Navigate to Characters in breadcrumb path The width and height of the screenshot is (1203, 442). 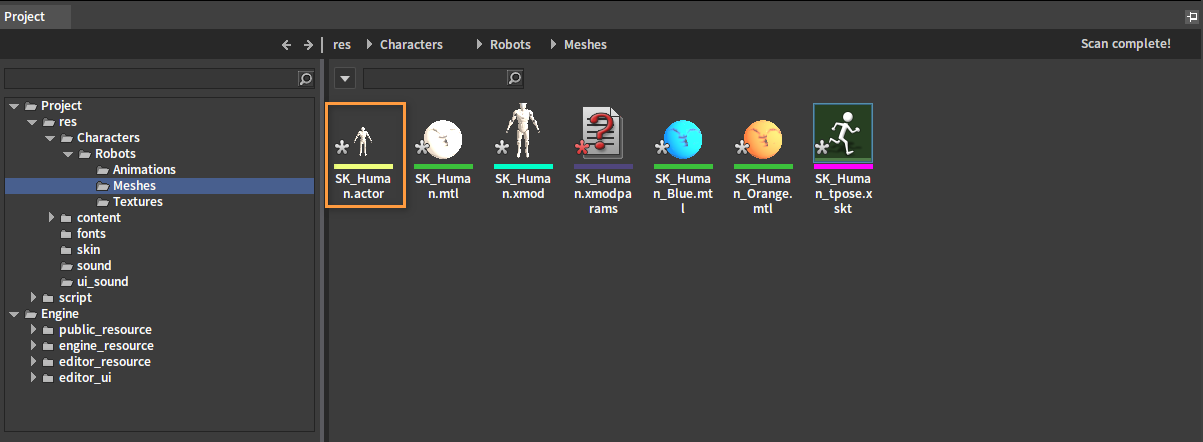tap(411, 45)
